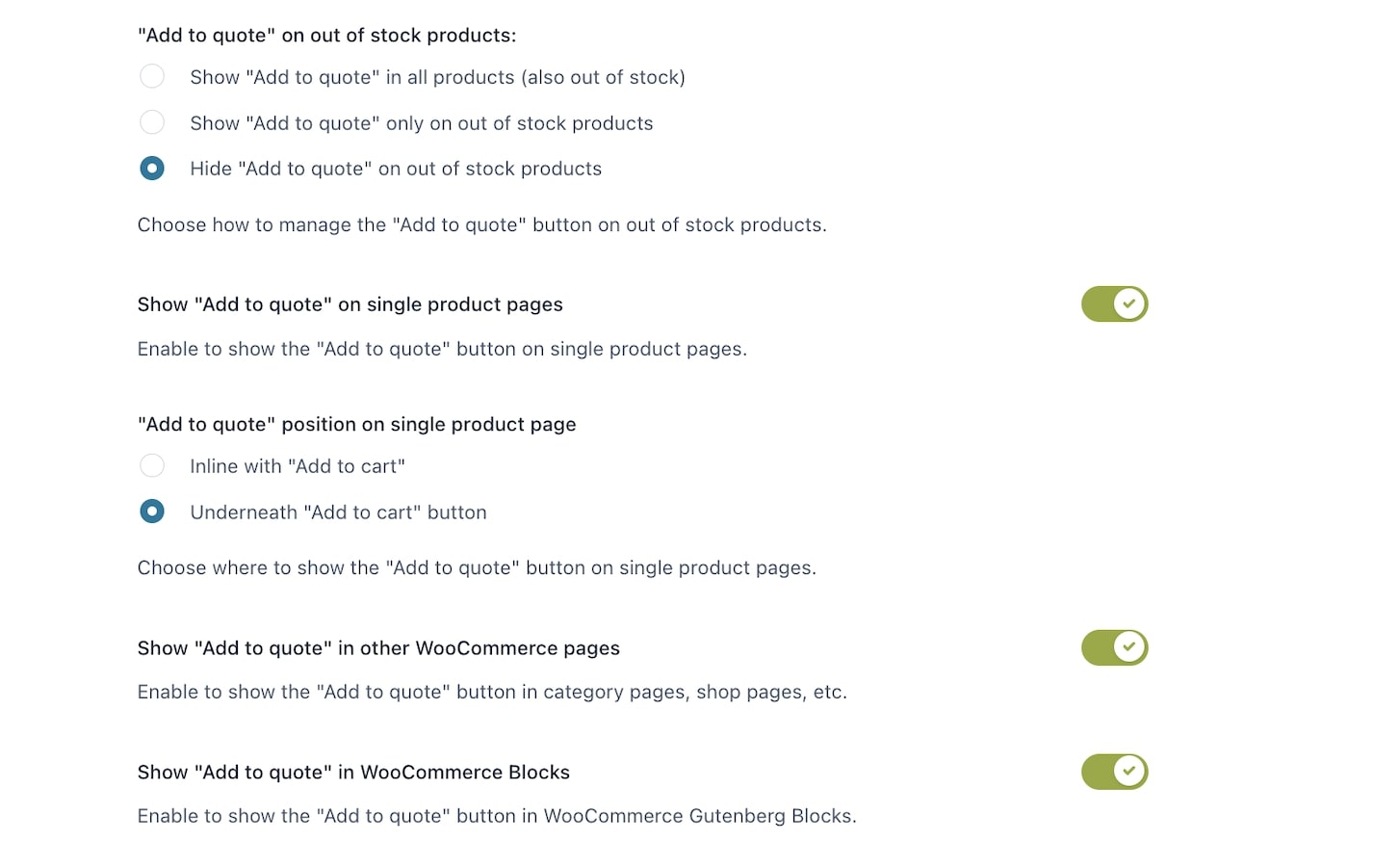Click the "on out of stock products:" heading
1400x867 pixels.
[327, 36]
